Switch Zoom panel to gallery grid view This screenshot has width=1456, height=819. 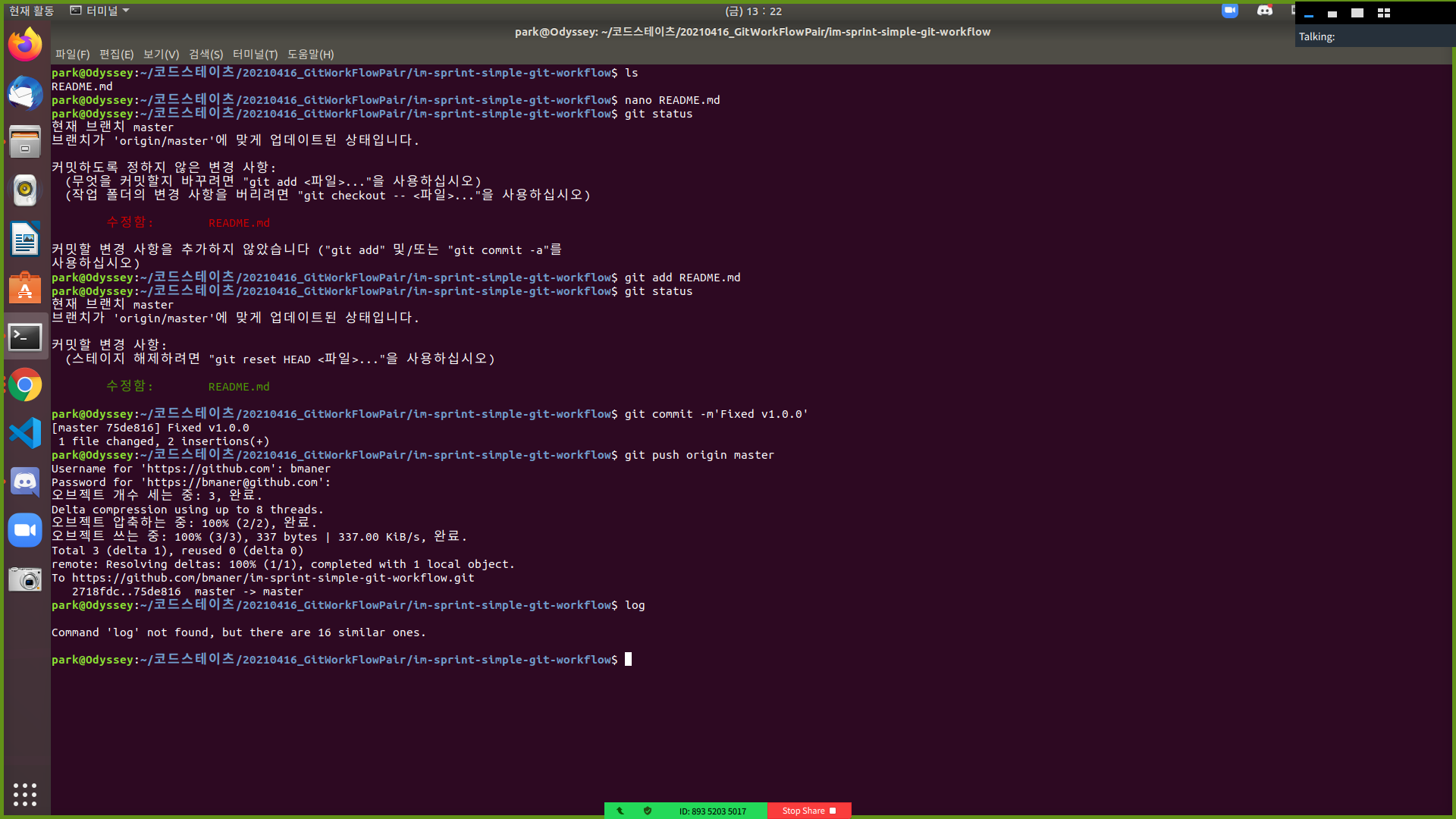tap(1384, 13)
